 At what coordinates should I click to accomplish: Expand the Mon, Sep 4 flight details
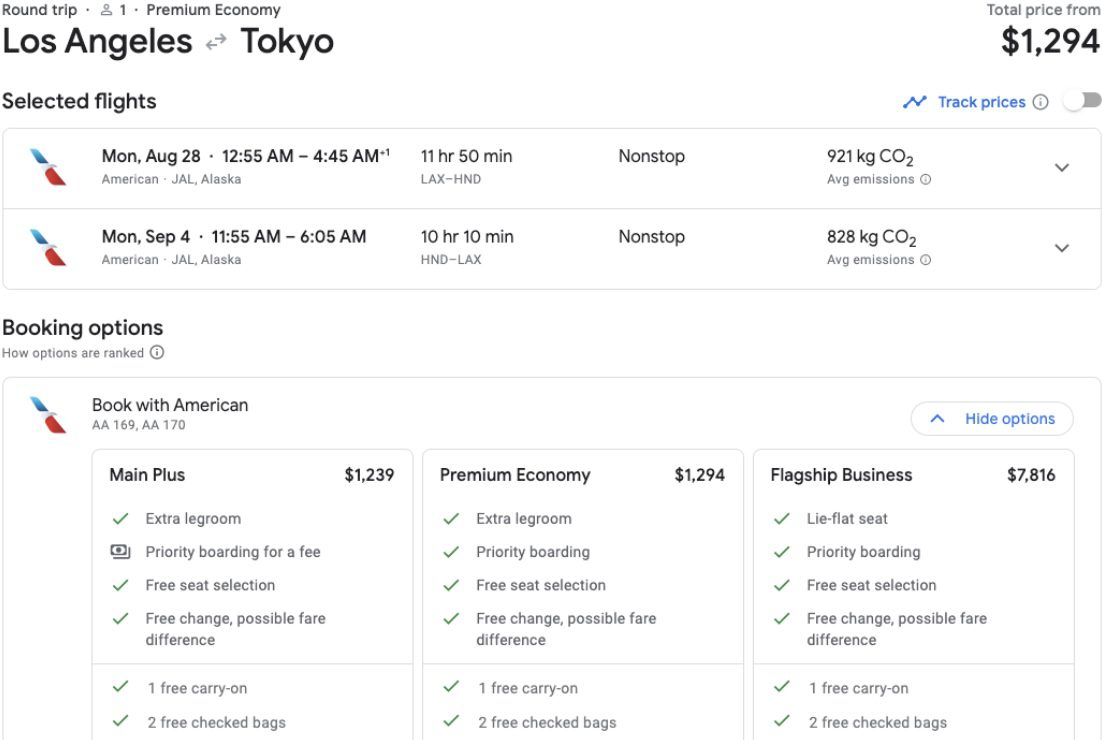tap(1062, 247)
